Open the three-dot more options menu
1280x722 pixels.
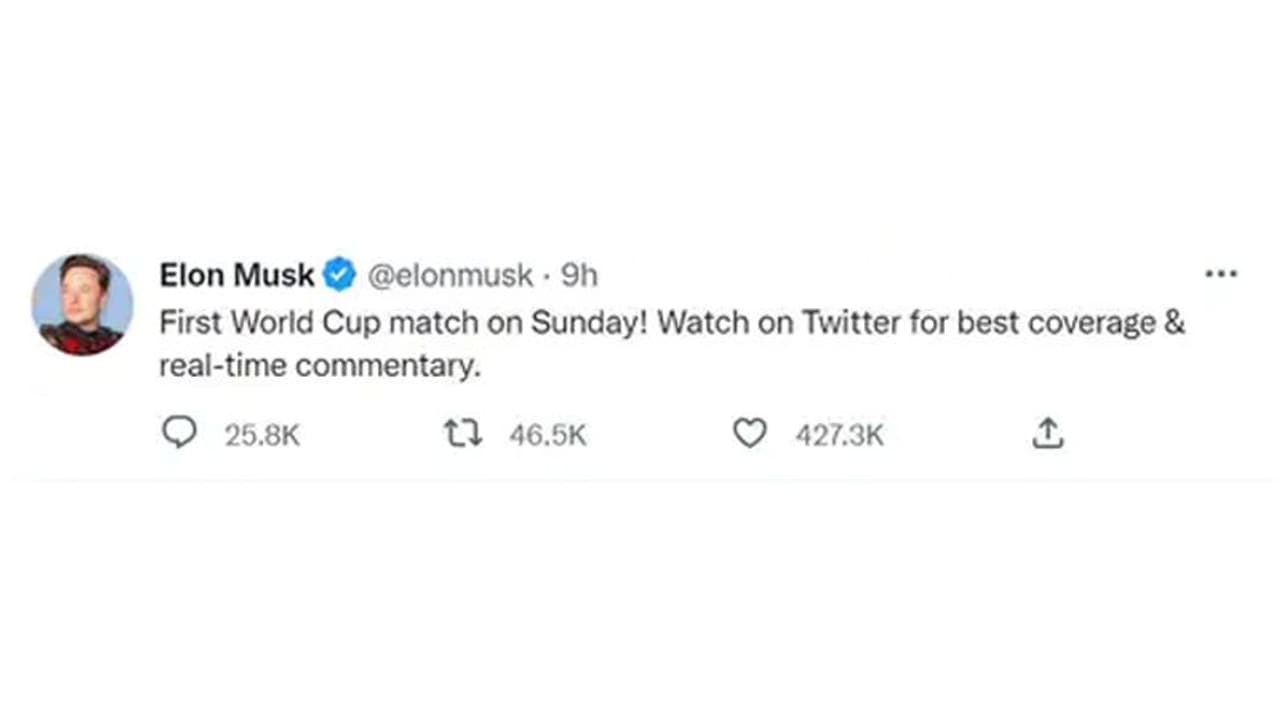(1221, 274)
